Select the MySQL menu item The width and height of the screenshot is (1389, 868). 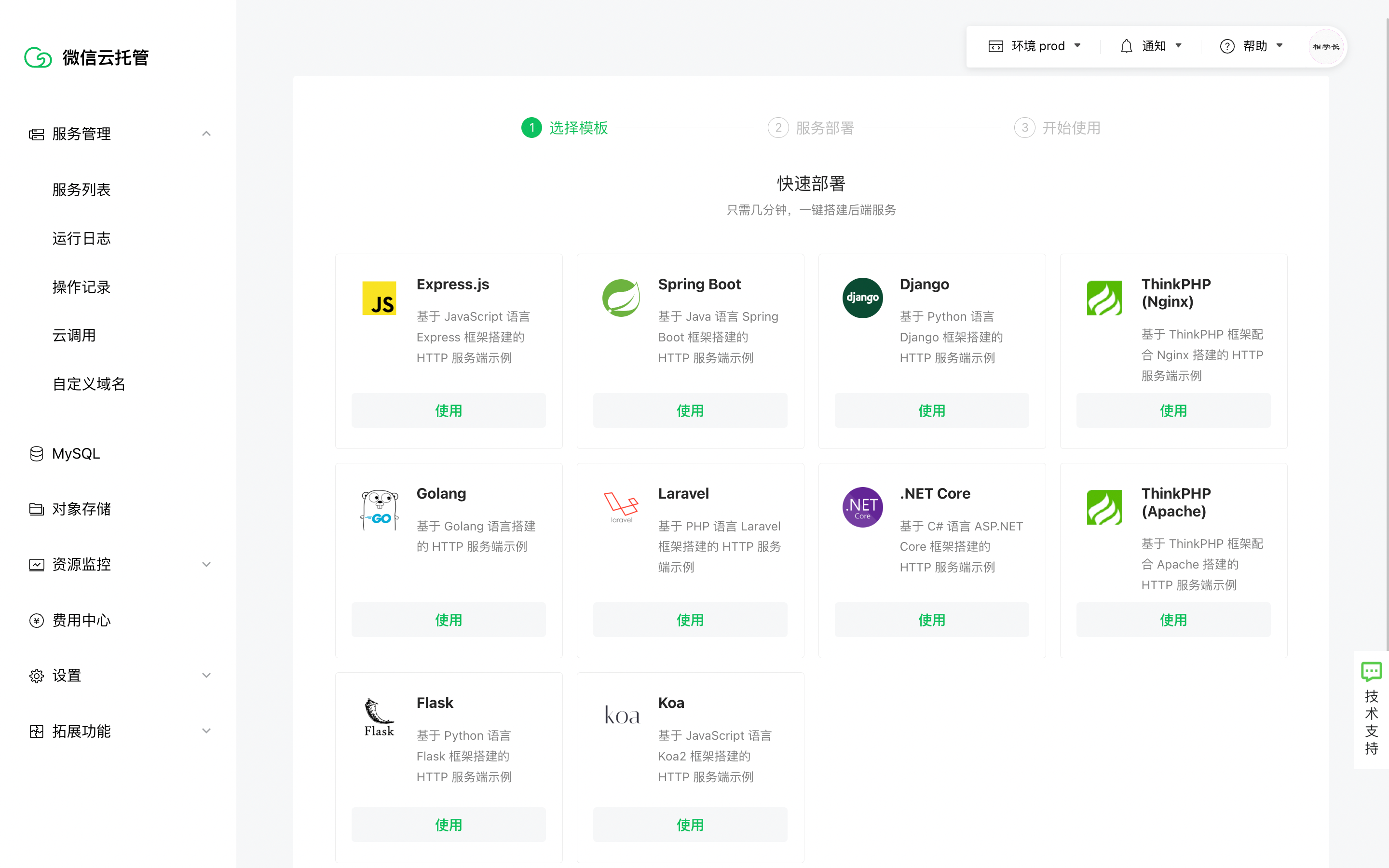(76, 453)
